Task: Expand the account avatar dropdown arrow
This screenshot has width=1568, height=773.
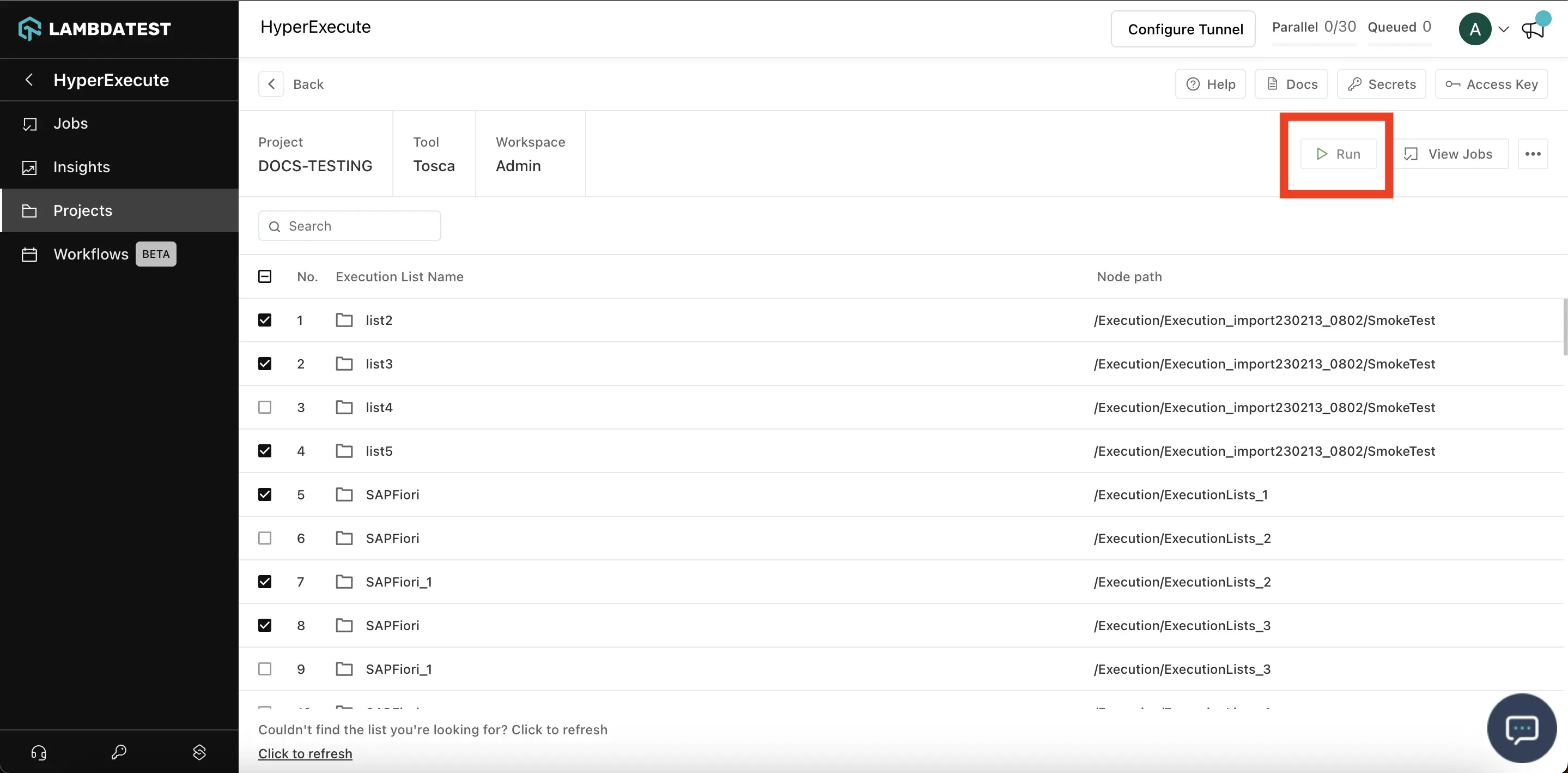Action: coord(1504,29)
